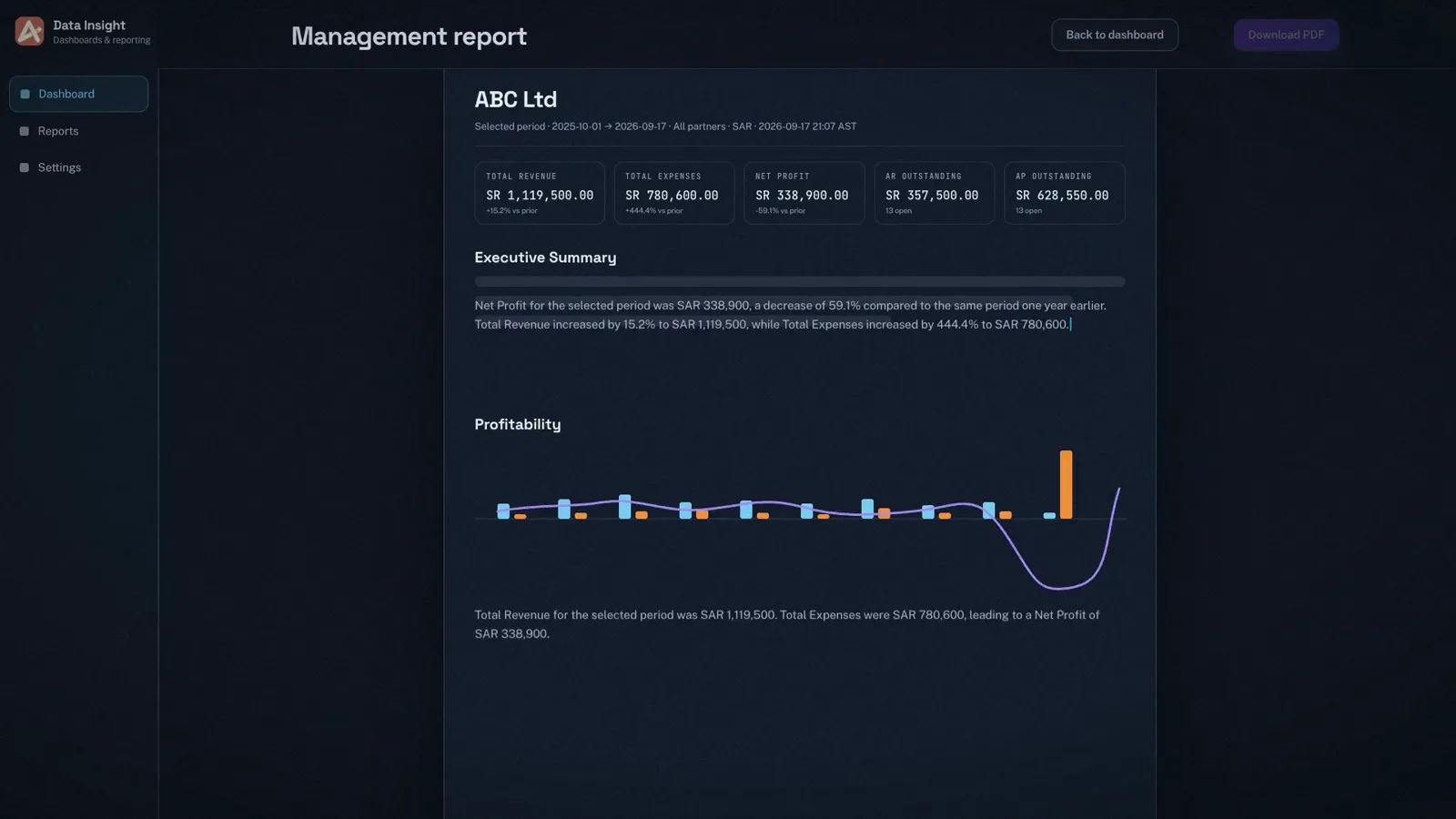Select the Total Expenses KPI card

674,193
